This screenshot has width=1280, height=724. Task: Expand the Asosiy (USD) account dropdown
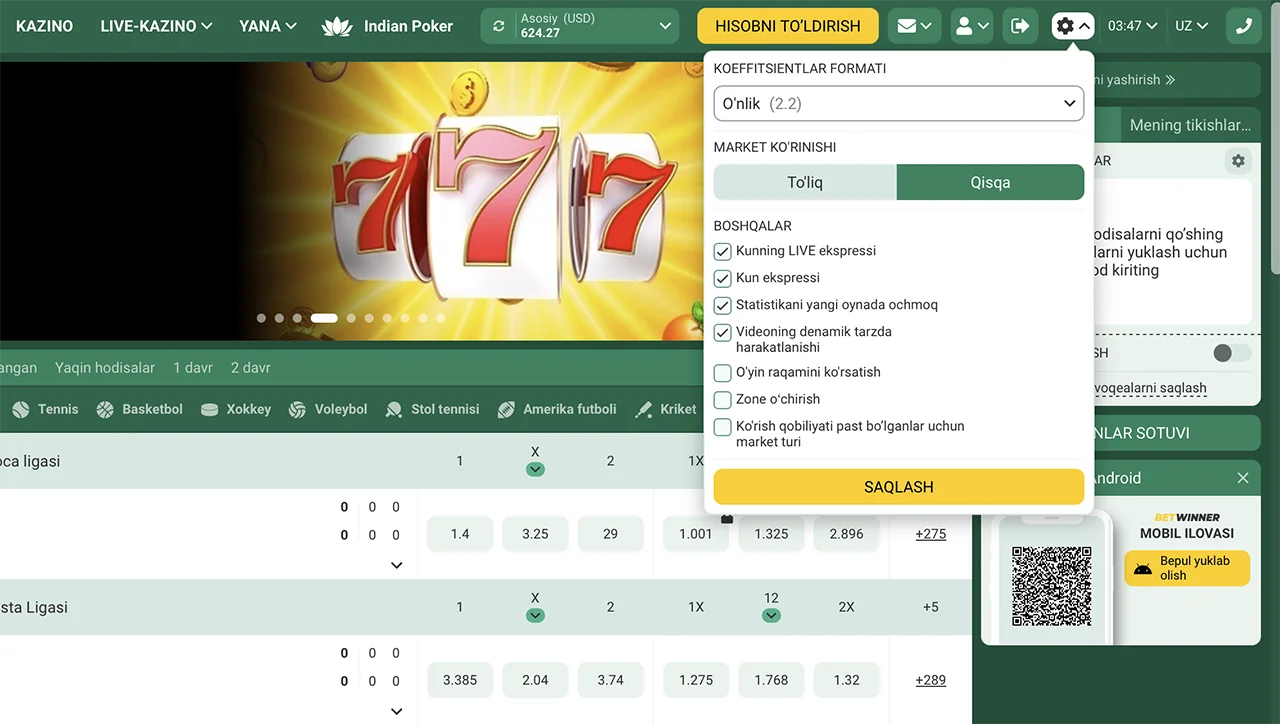665,26
